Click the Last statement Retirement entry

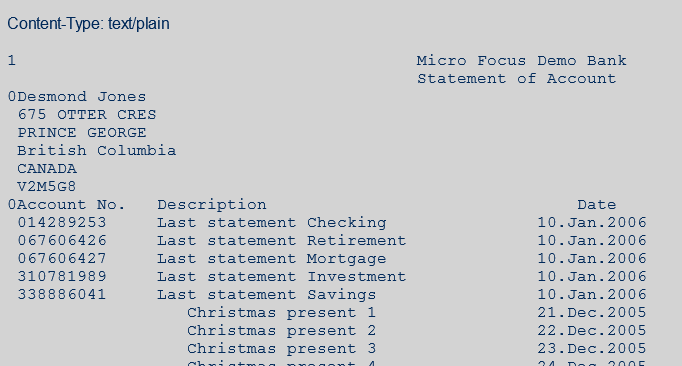pos(281,241)
